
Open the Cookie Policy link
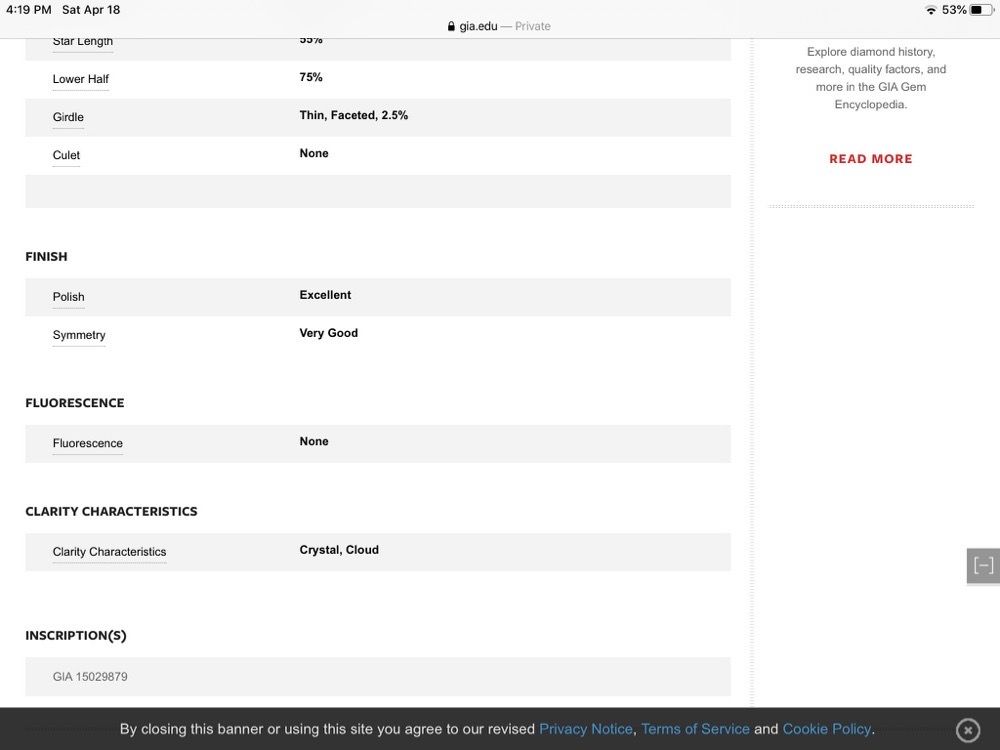coord(826,729)
